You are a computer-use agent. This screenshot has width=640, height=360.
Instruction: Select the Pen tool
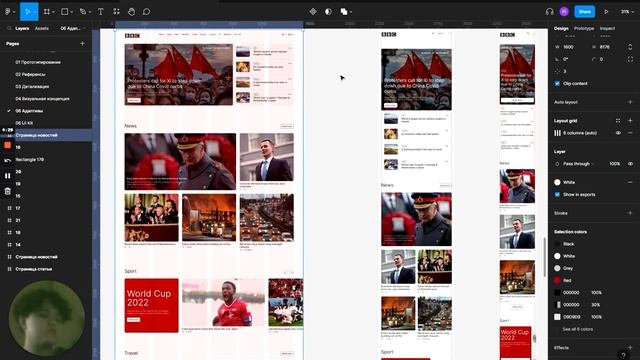click(83, 12)
